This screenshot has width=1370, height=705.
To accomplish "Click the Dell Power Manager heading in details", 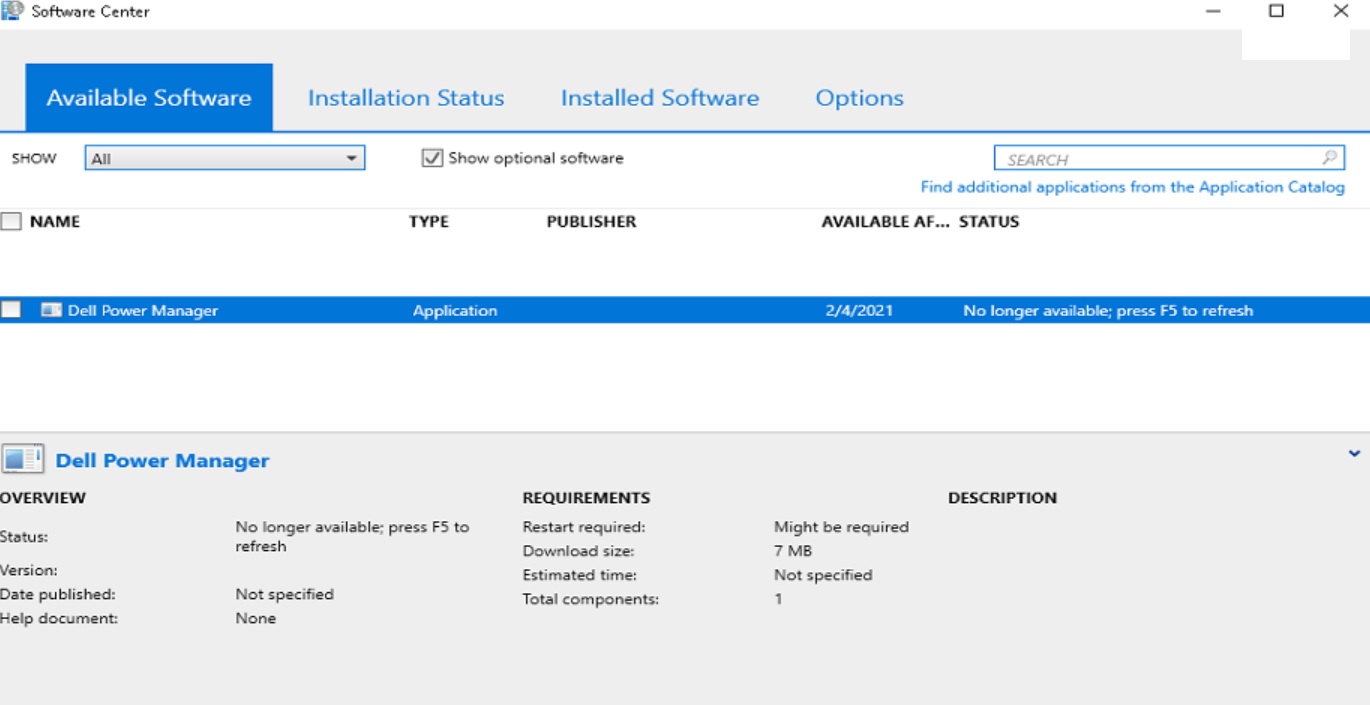I will [x=163, y=461].
